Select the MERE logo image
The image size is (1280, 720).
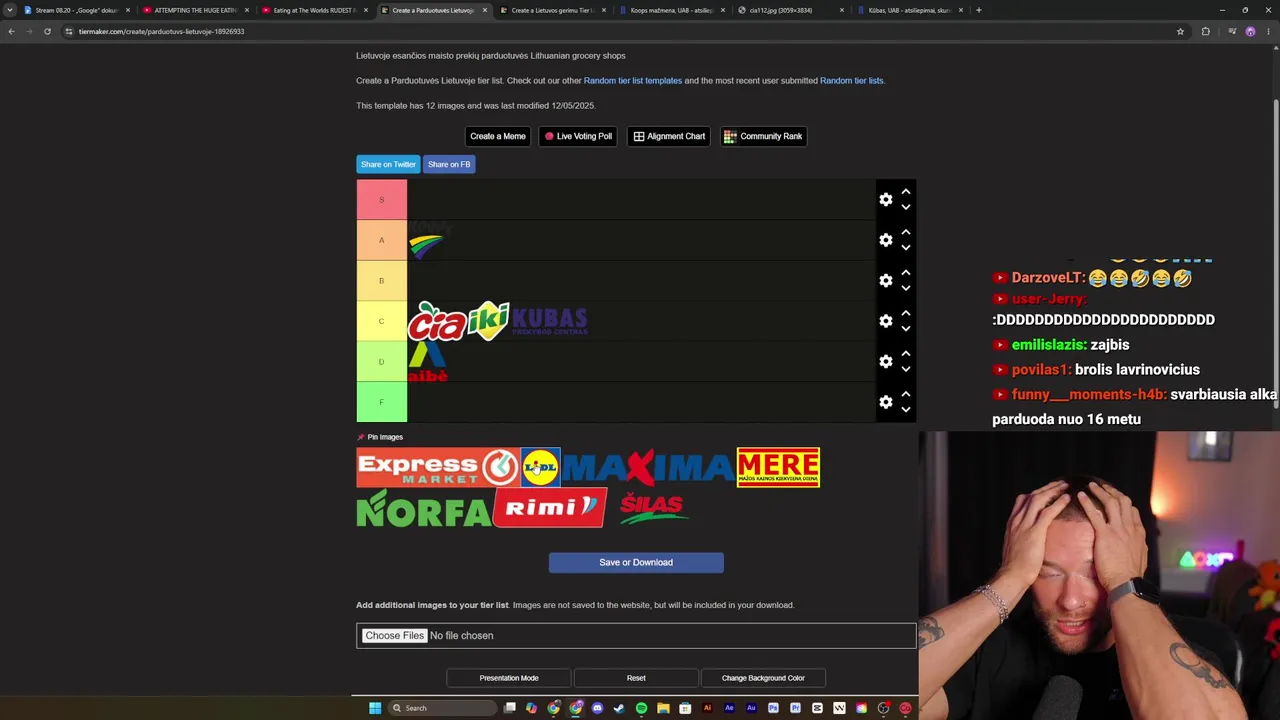tap(778, 467)
